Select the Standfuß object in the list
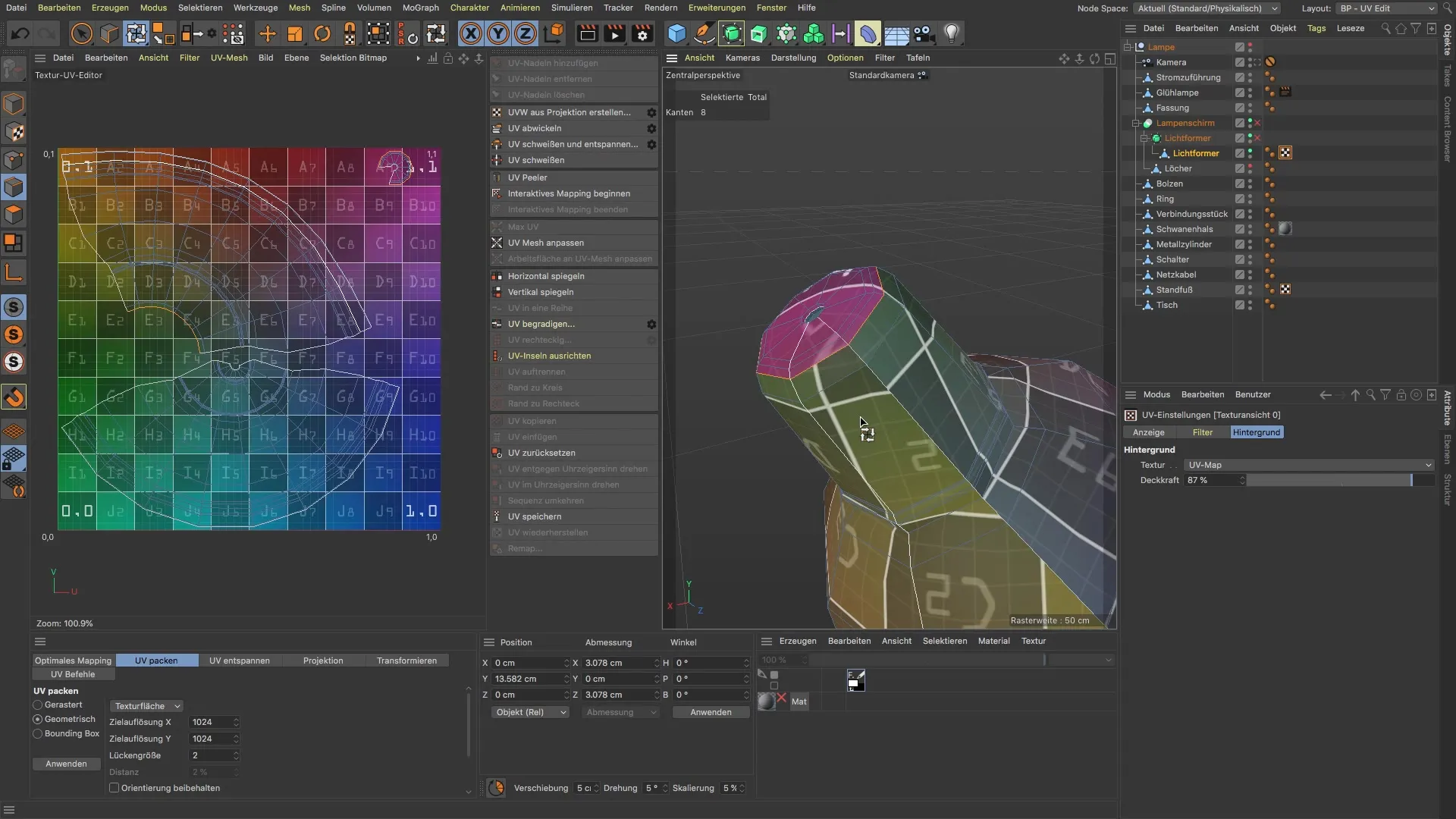The height and width of the screenshot is (819, 1456). point(1174,290)
